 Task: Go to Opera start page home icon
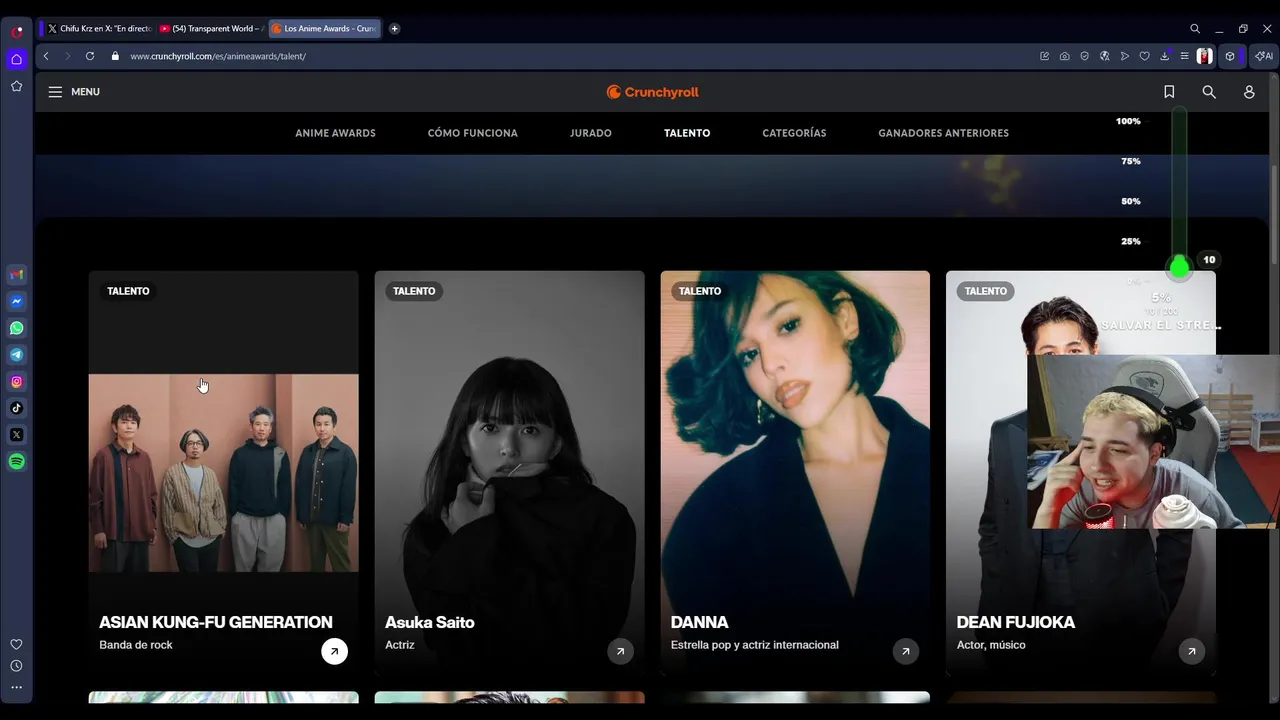click(x=16, y=59)
